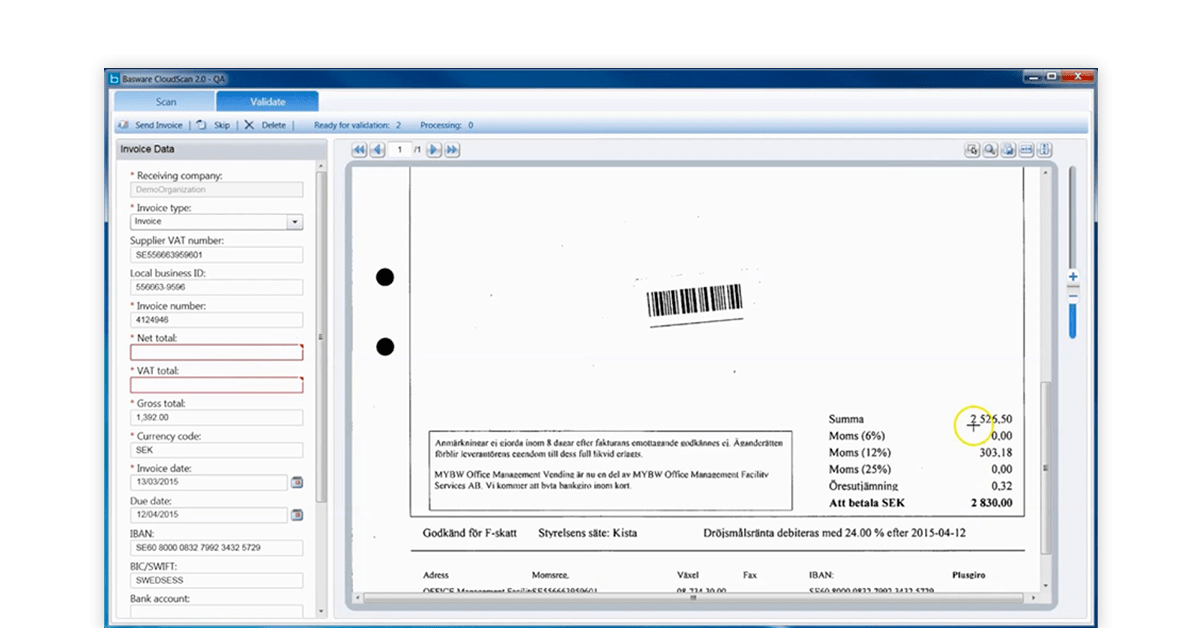
Task: Click the document viewer vertical scrollbar
Action: pos(1047,469)
